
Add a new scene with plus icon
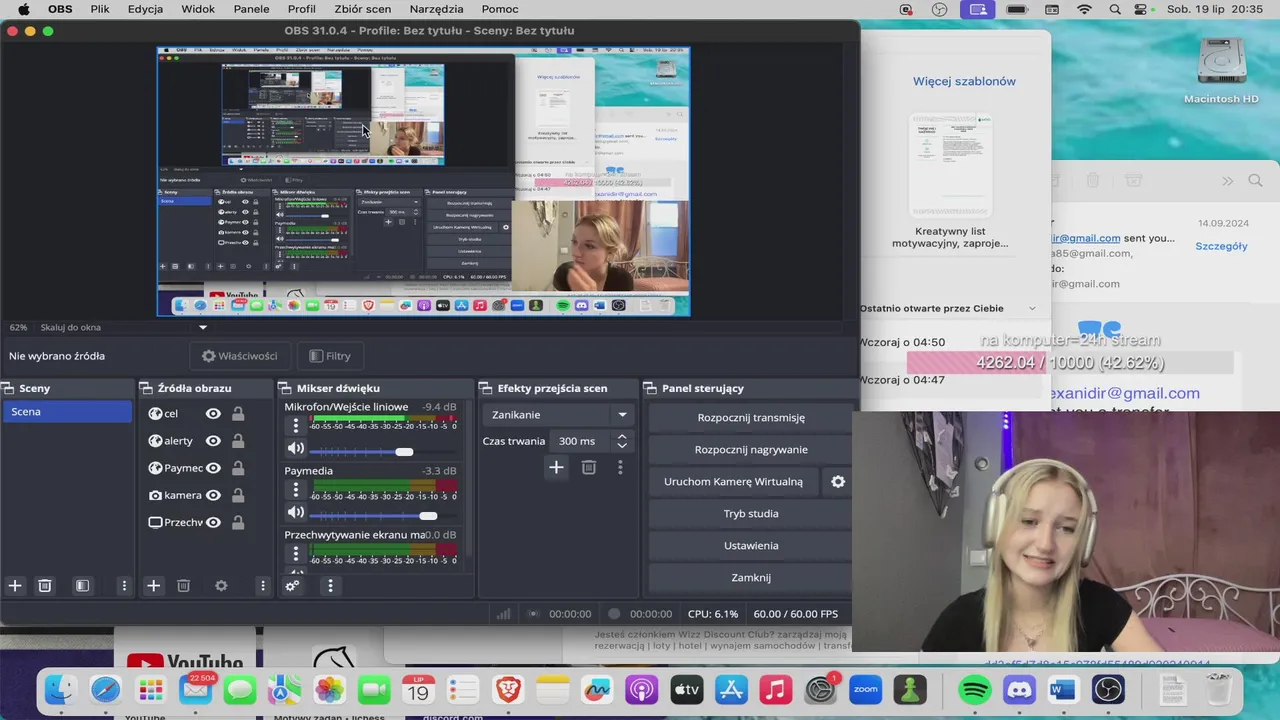(15, 586)
